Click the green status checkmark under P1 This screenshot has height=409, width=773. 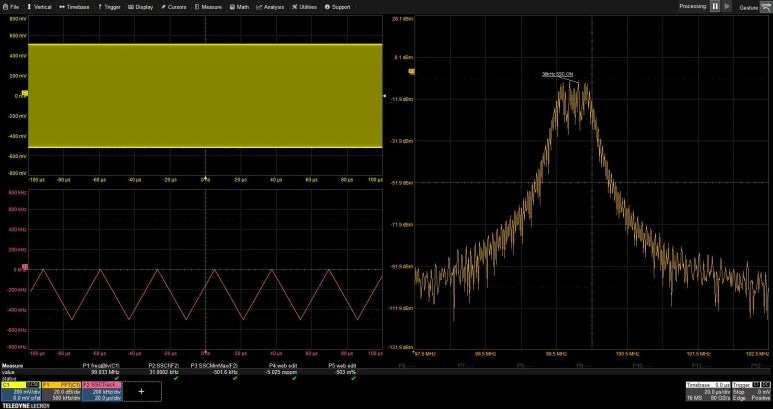pyautogui.click(x=116, y=378)
